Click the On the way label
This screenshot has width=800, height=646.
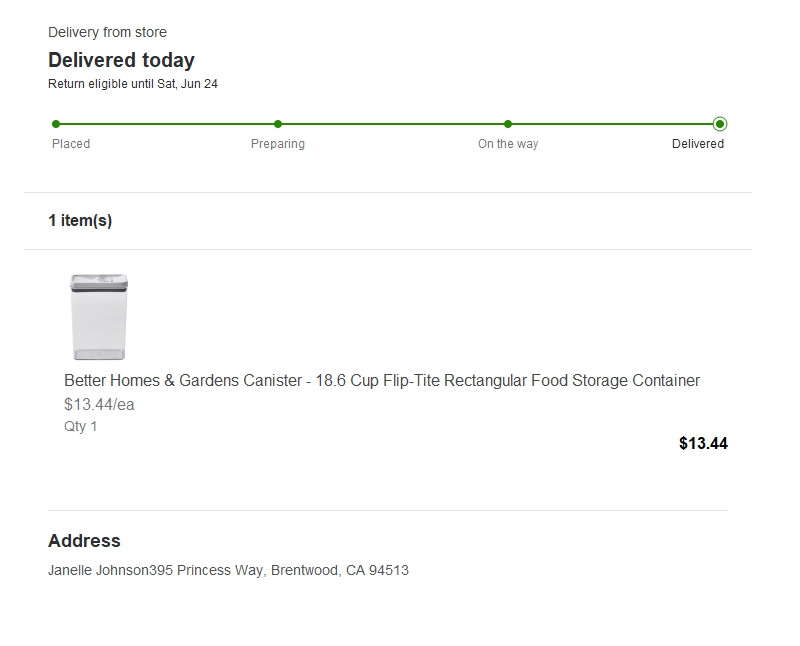[x=508, y=144]
